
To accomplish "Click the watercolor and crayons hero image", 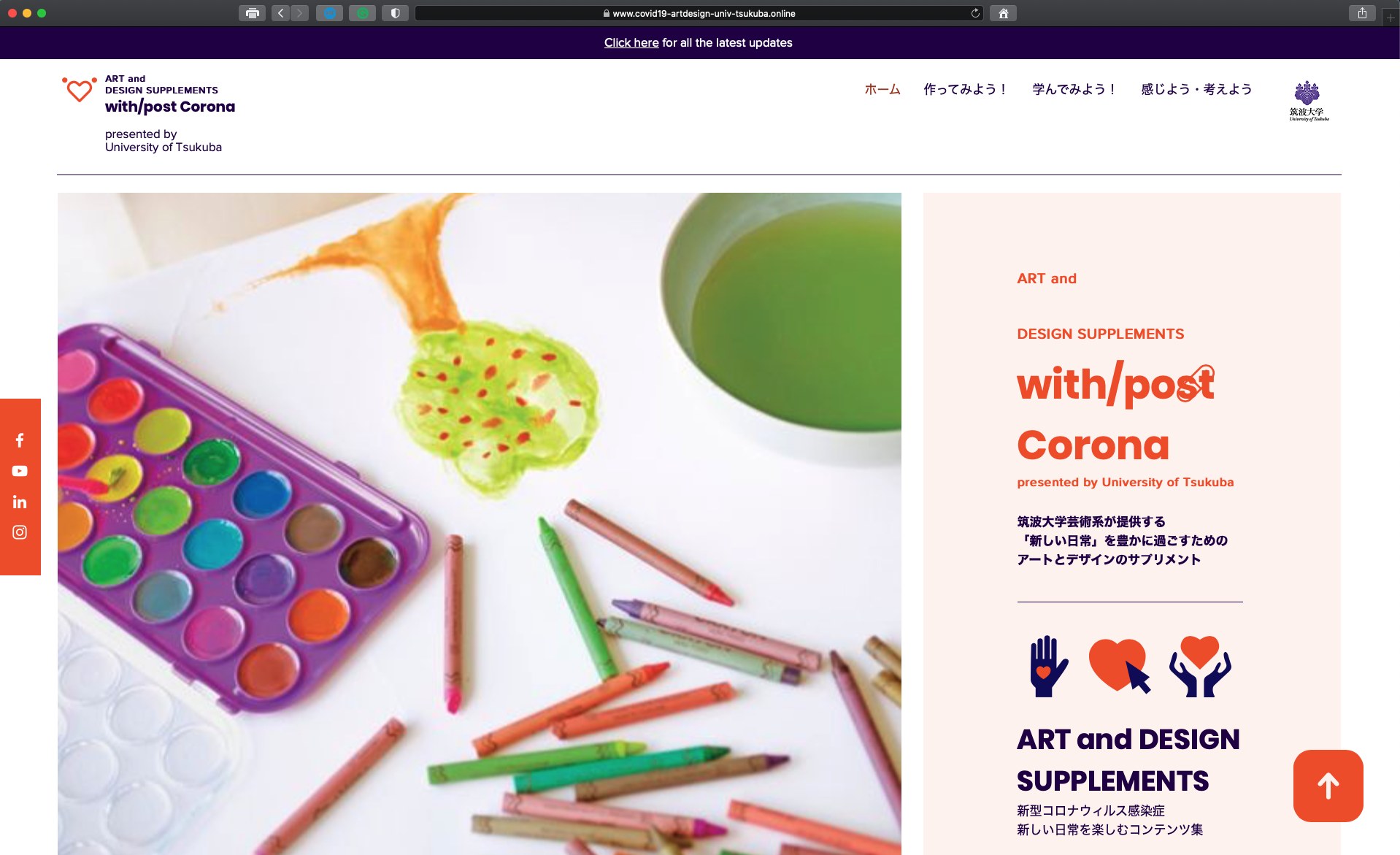I will pyautogui.click(x=480, y=524).
